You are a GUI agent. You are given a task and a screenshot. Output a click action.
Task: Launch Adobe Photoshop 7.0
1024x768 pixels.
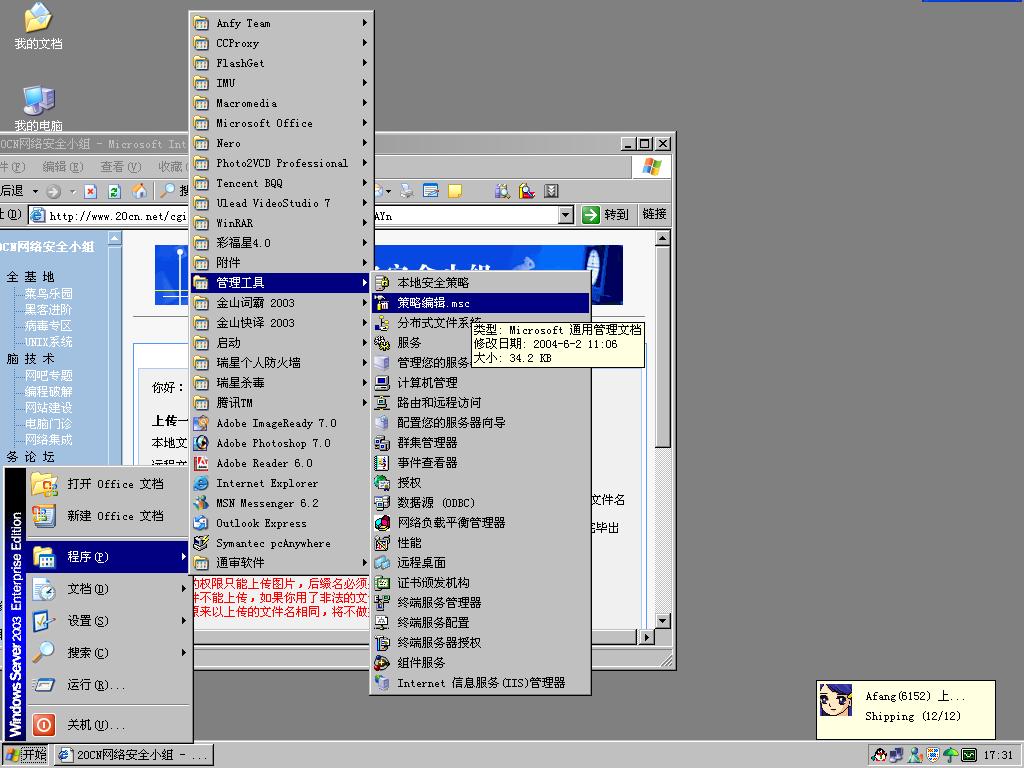pyautogui.click(x=281, y=443)
